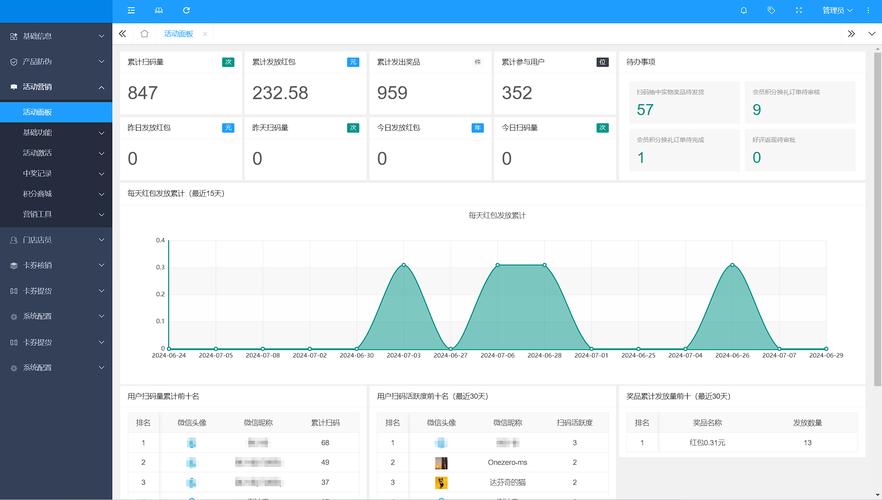This screenshot has height=500, width=882.
Task: Click the 累计发出奖品 value 959
Action: [392, 93]
